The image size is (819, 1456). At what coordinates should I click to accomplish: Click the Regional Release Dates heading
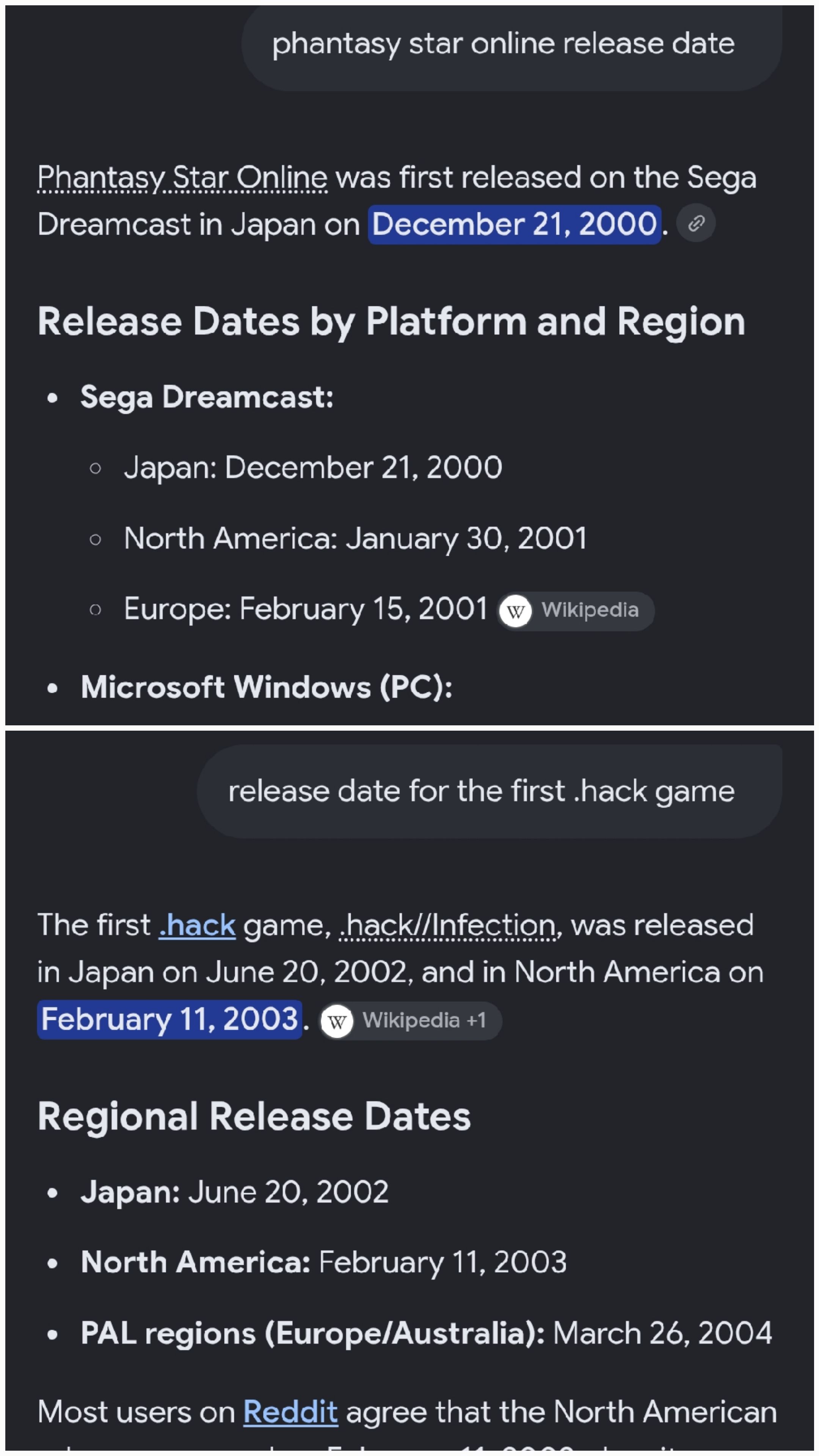tap(254, 1117)
